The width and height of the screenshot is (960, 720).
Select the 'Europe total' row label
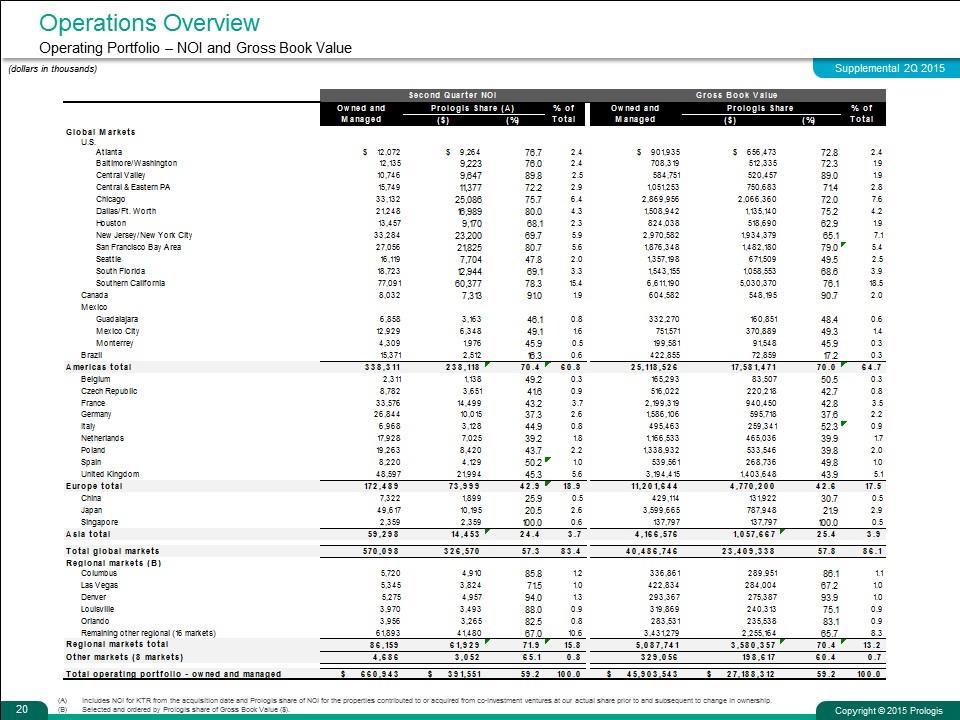[x=94, y=486]
